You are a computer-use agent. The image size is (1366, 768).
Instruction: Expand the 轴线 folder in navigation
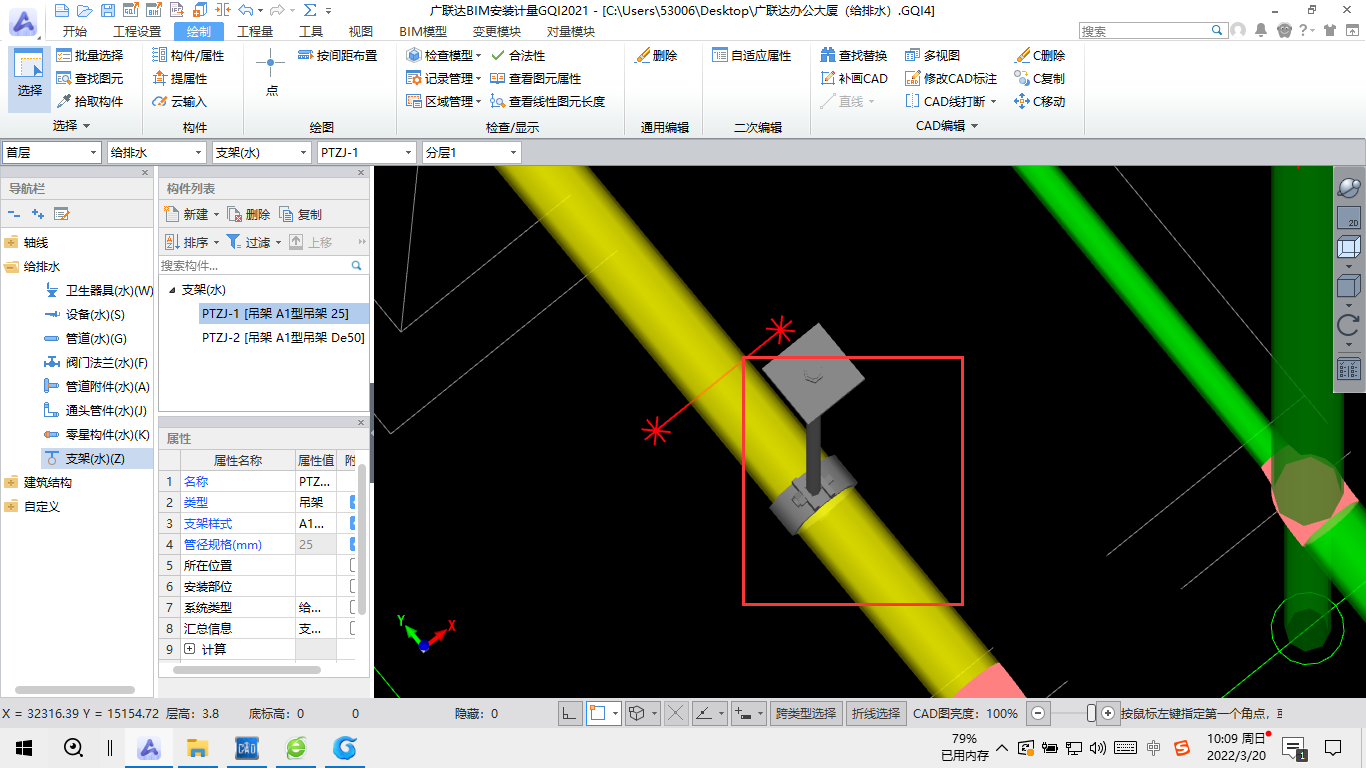click(x=11, y=242)
